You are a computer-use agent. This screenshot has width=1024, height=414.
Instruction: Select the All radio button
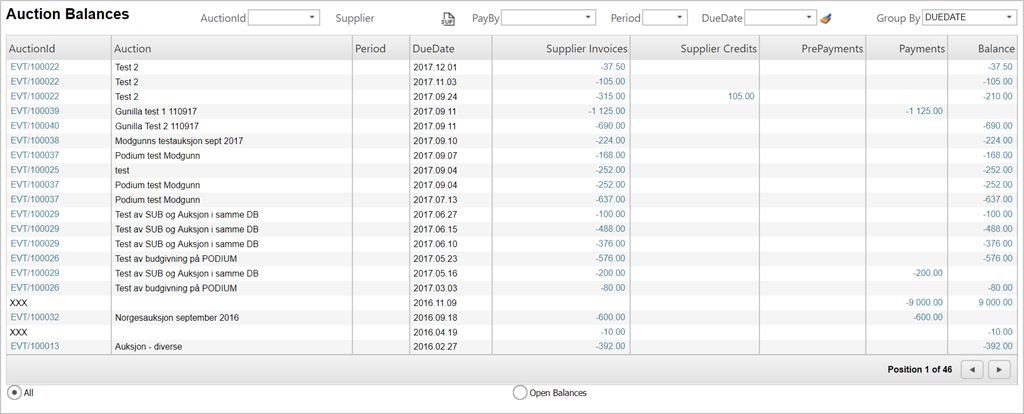15,392
